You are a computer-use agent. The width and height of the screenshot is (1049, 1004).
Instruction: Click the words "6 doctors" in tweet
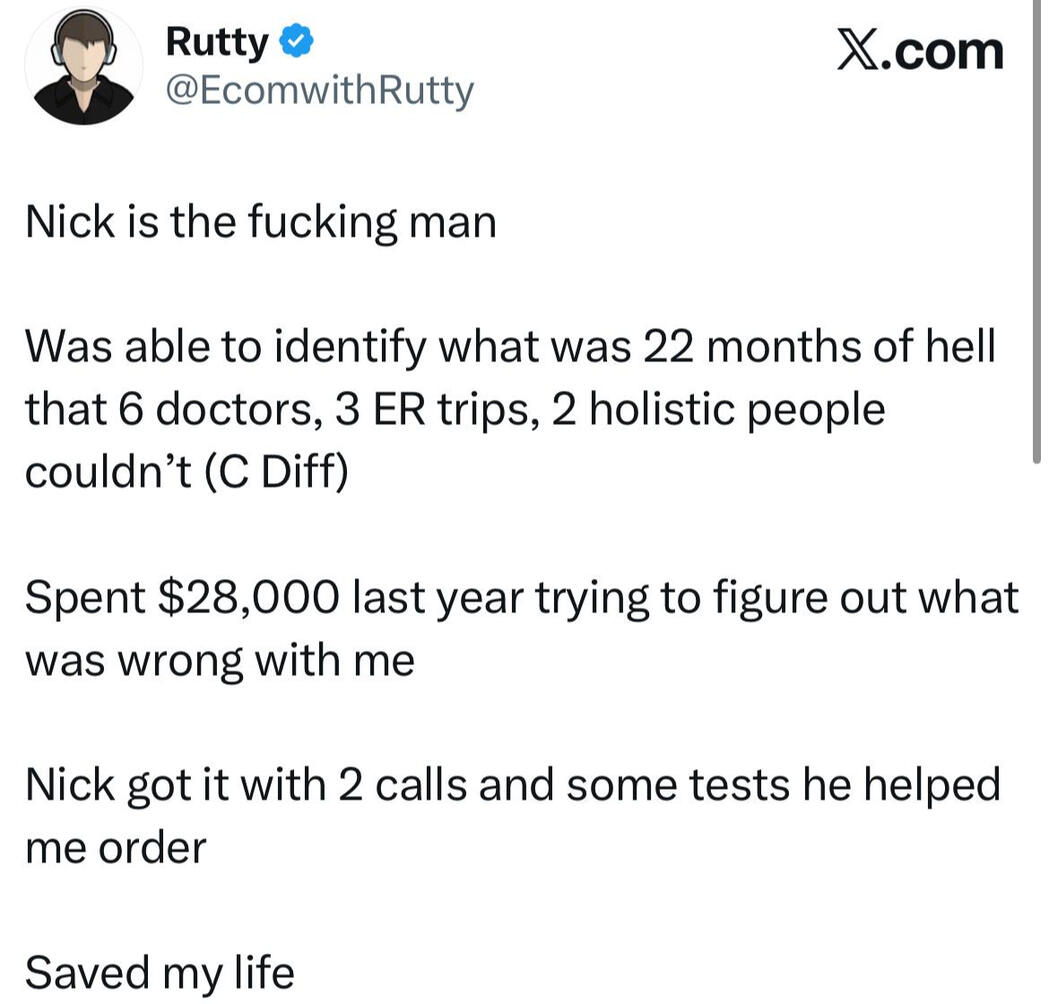click(199, 410)
